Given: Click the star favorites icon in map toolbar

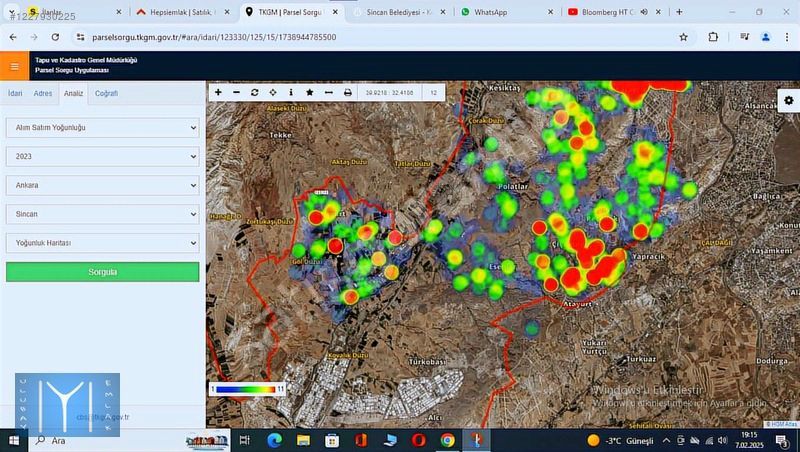Looking at the screenshot, I should pos(309,92).
